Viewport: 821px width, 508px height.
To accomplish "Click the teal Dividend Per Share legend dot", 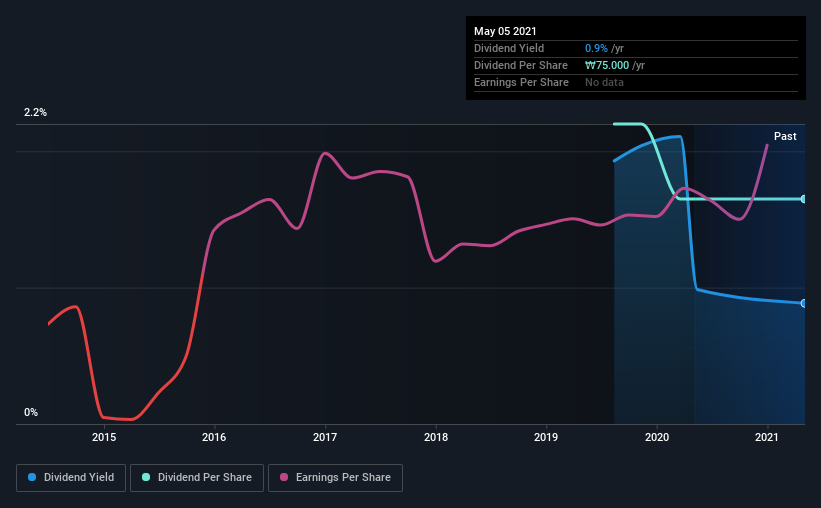I will click(146, 477).
